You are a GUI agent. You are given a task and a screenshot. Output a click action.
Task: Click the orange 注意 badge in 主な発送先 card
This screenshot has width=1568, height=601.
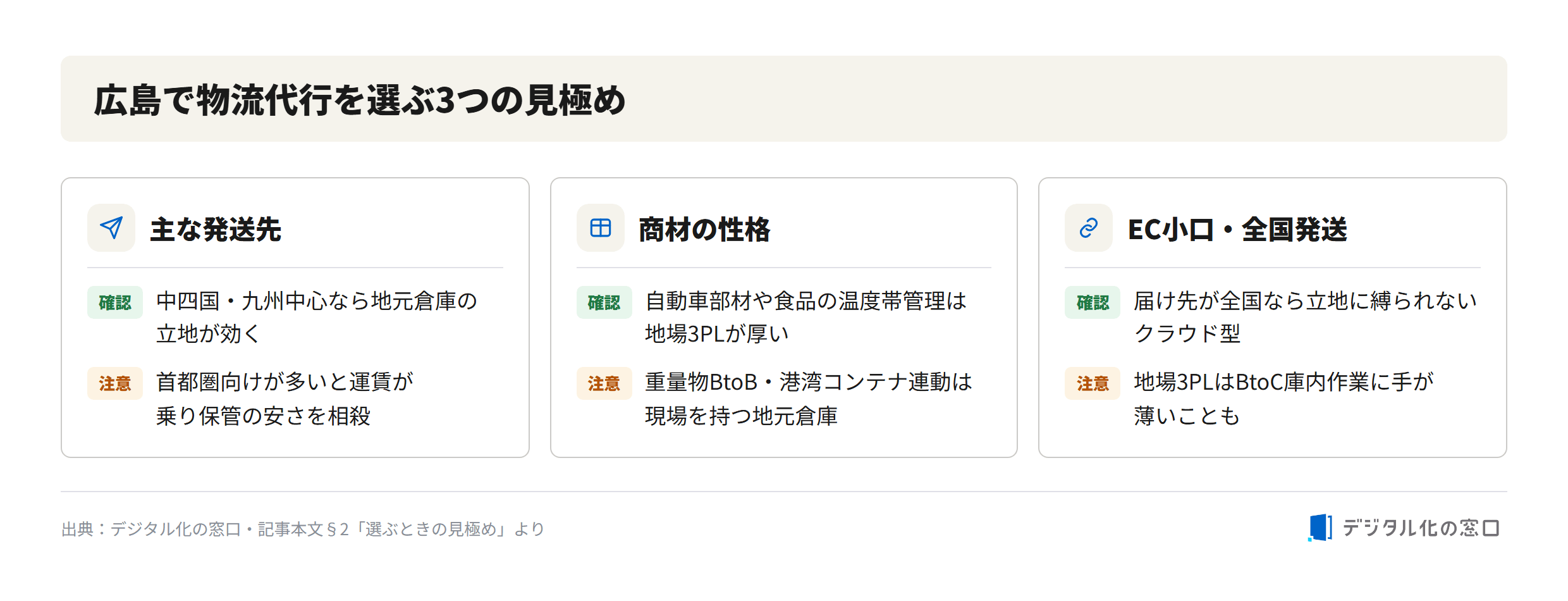[115, 383]
